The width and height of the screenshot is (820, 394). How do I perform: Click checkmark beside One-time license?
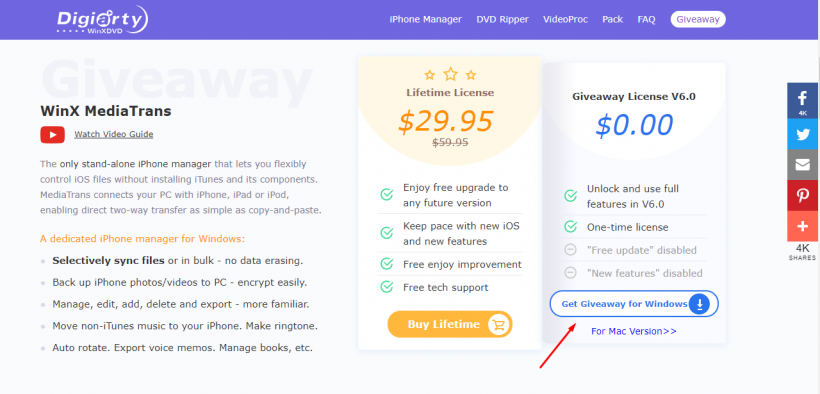[570, 227]
